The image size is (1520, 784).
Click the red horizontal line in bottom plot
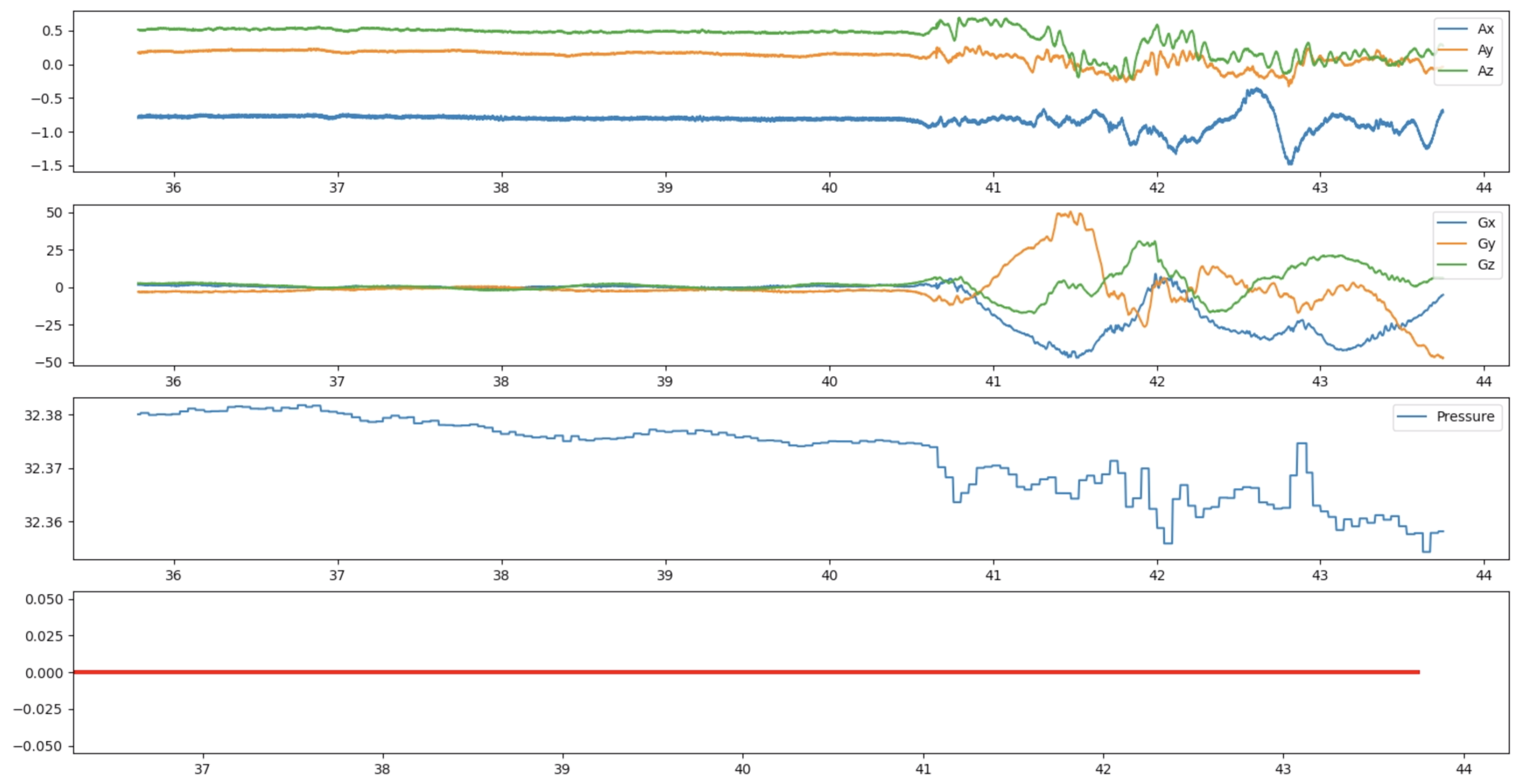743,672
